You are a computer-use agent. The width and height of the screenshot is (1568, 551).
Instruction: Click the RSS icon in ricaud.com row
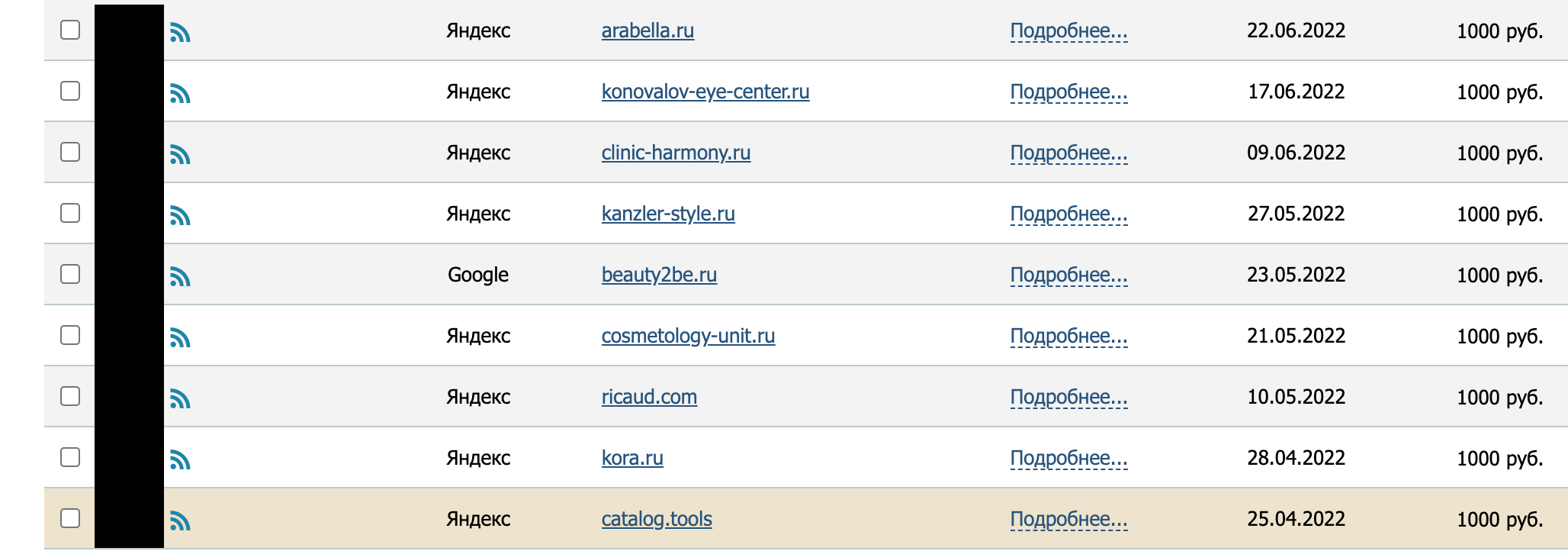[180, 399]
